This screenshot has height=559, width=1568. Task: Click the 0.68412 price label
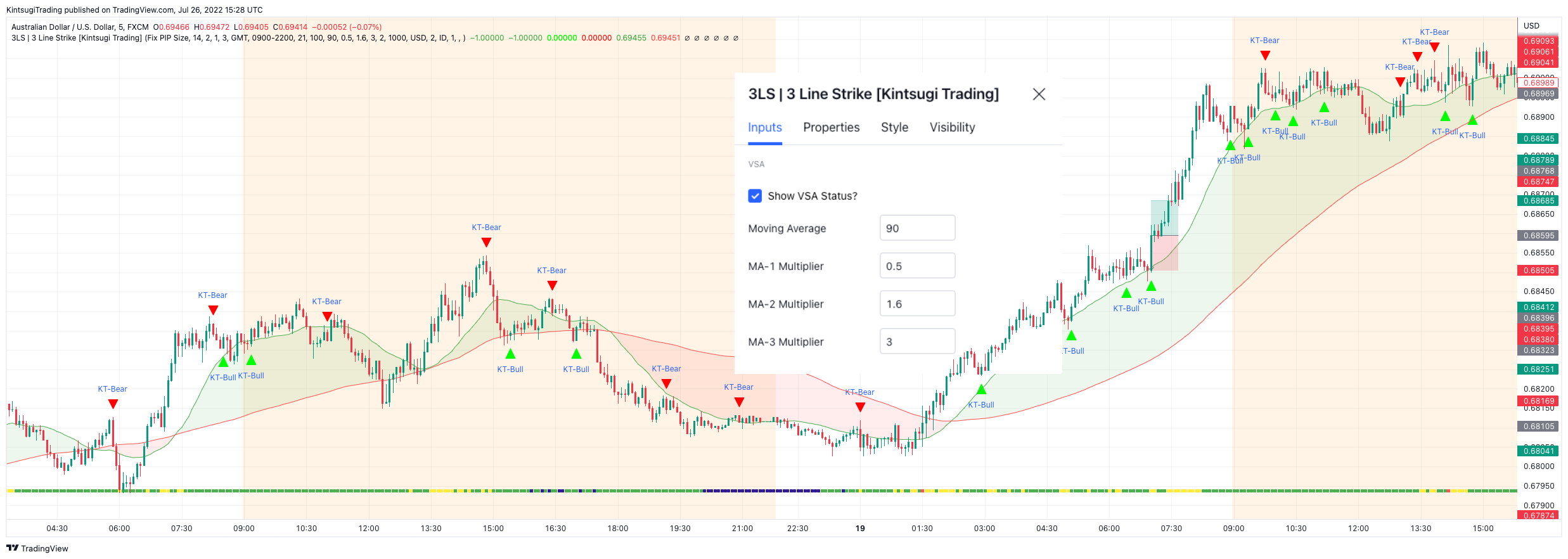point(1539,307)
